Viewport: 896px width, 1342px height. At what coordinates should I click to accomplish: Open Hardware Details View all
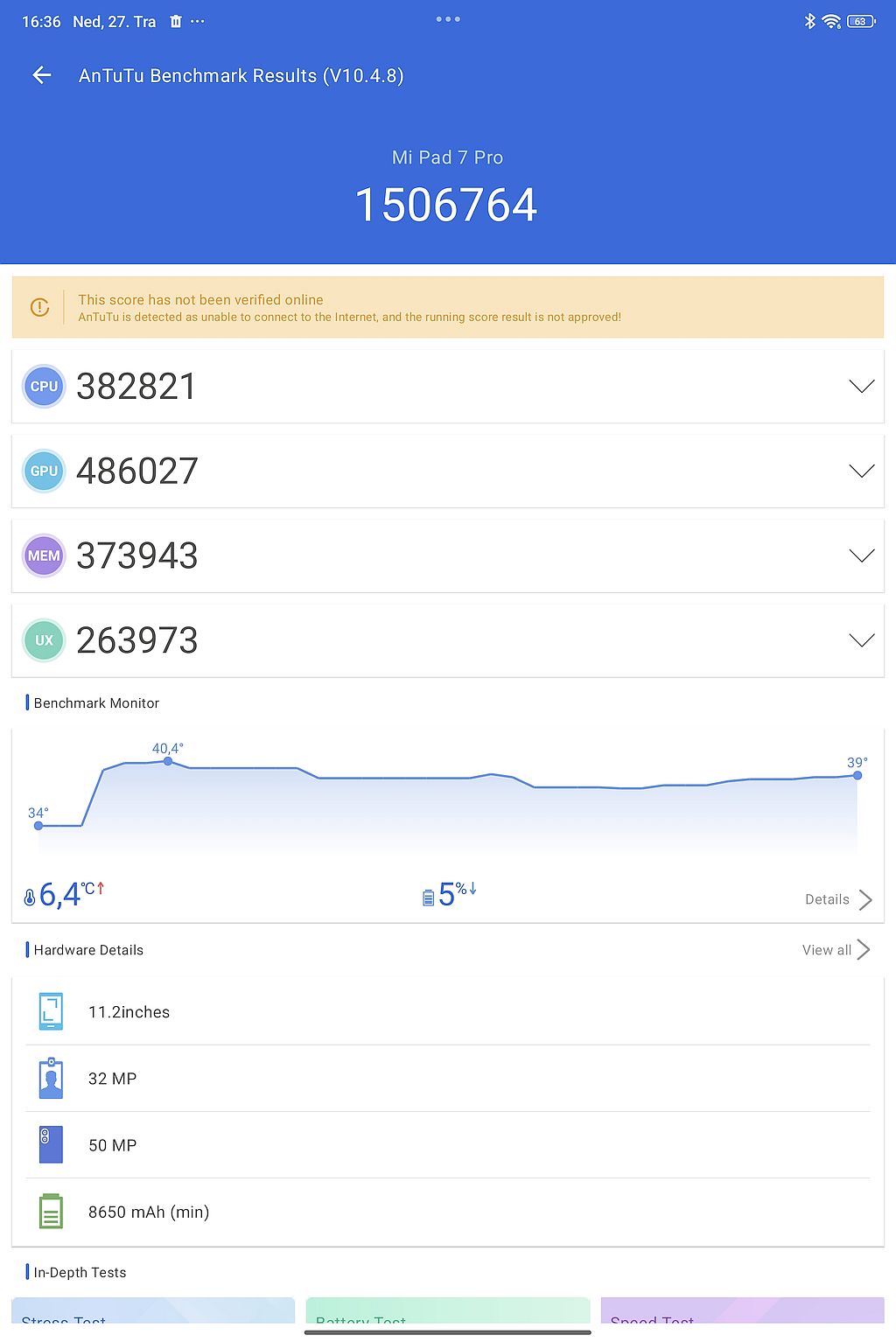click(x=836, y=950)
